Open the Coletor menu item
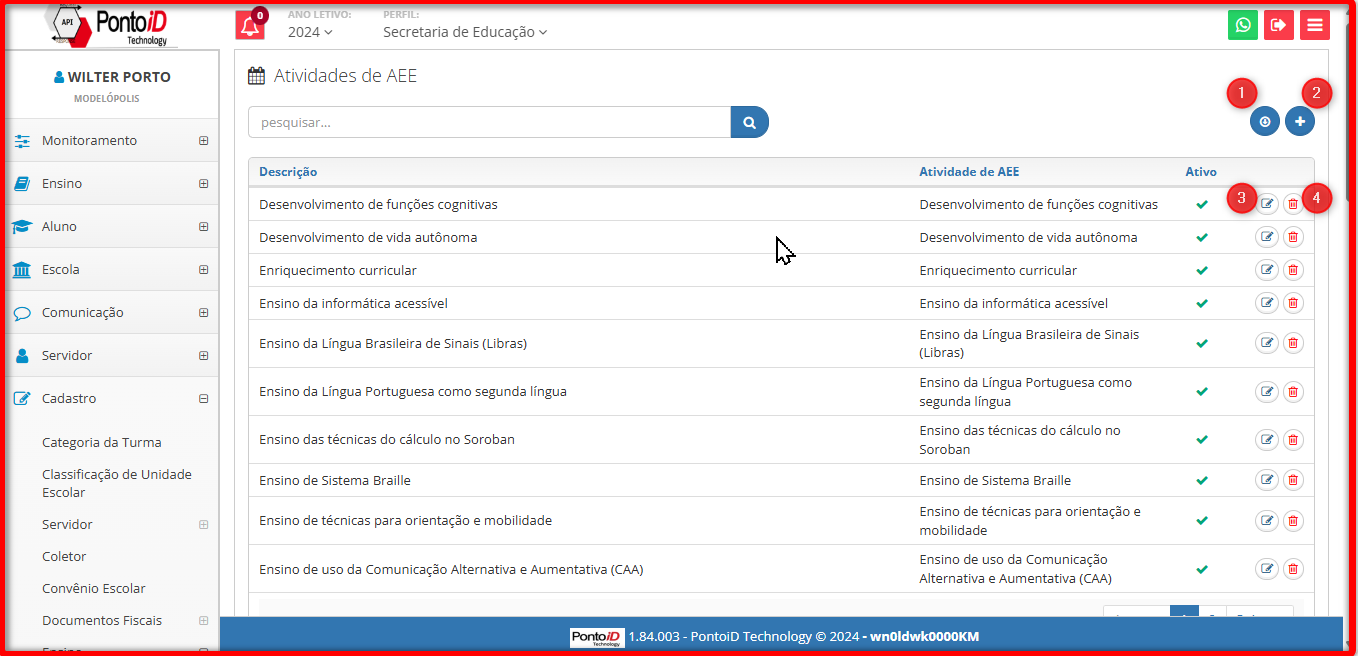The height and width of the screenshot is (656, 1358). coord(64,556)
